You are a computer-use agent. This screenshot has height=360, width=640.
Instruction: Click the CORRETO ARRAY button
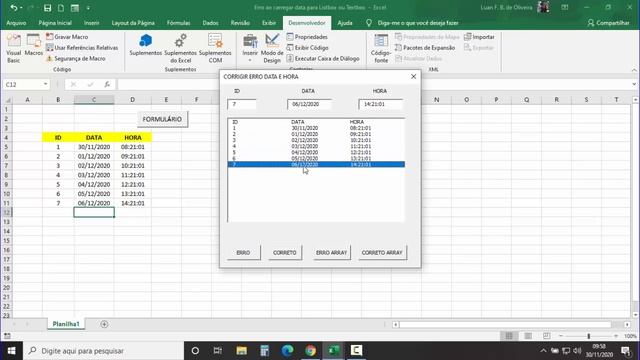coord(382,253)
